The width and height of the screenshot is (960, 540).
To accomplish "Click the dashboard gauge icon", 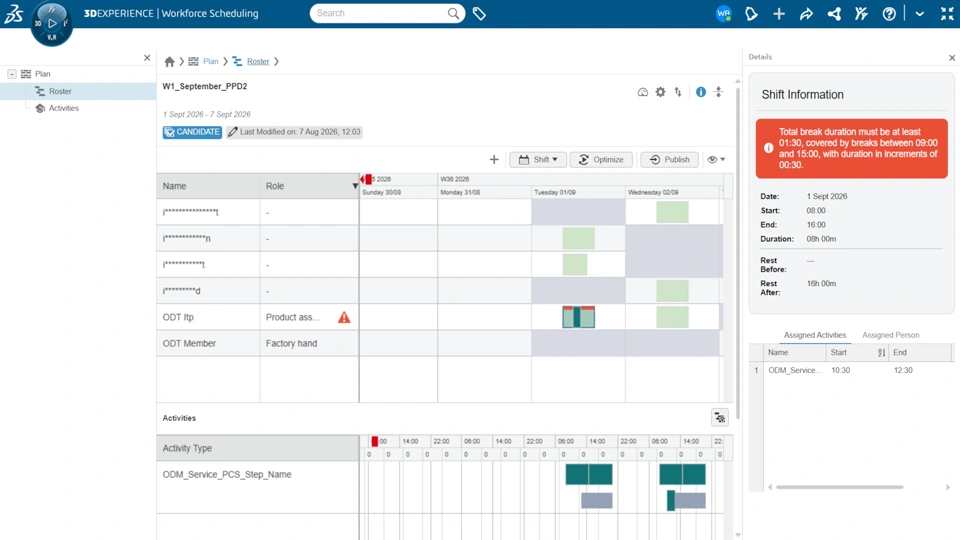I will tap(642, 92).
